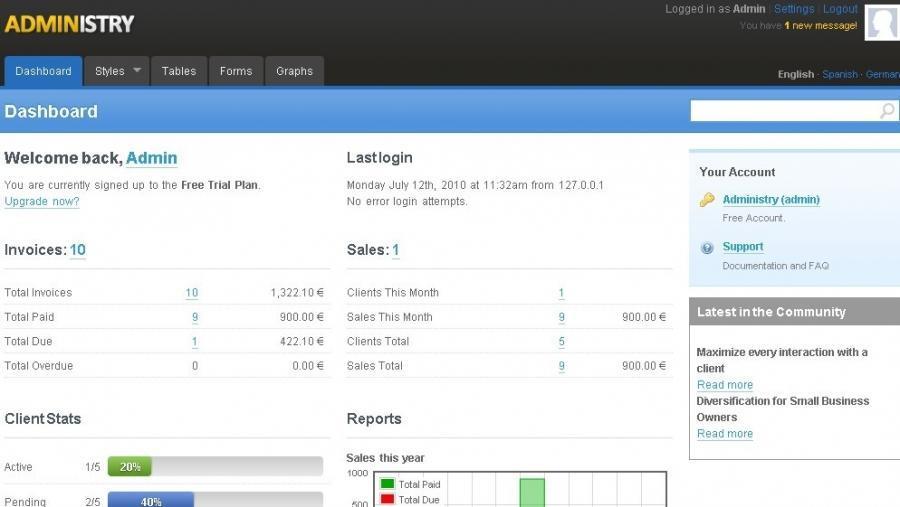Switch language to Spanish
This screenshot has width=900, height=507.
pos(840,75)
